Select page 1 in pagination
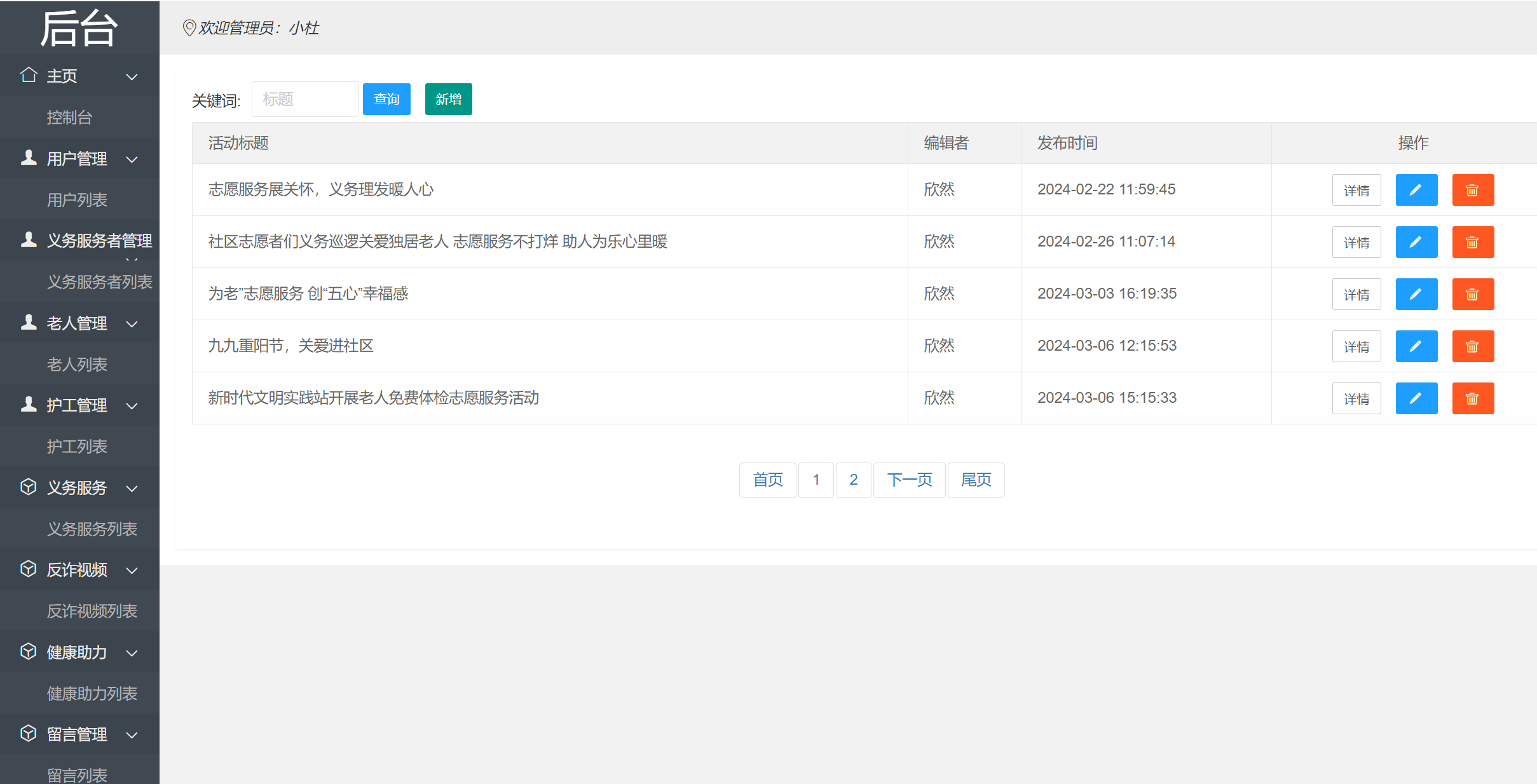Screen dimensions: 1537x784 tap(816, 480)
